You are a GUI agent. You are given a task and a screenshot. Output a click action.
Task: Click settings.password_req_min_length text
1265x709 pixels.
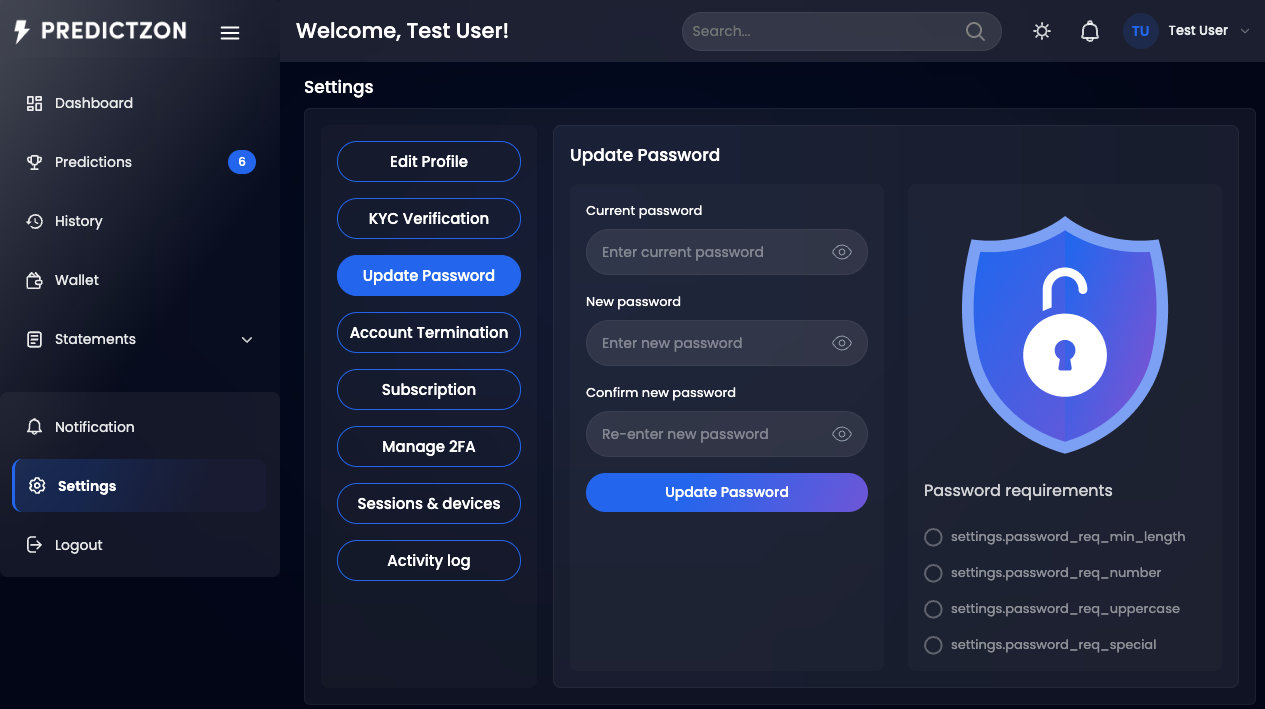point(1068,537)
